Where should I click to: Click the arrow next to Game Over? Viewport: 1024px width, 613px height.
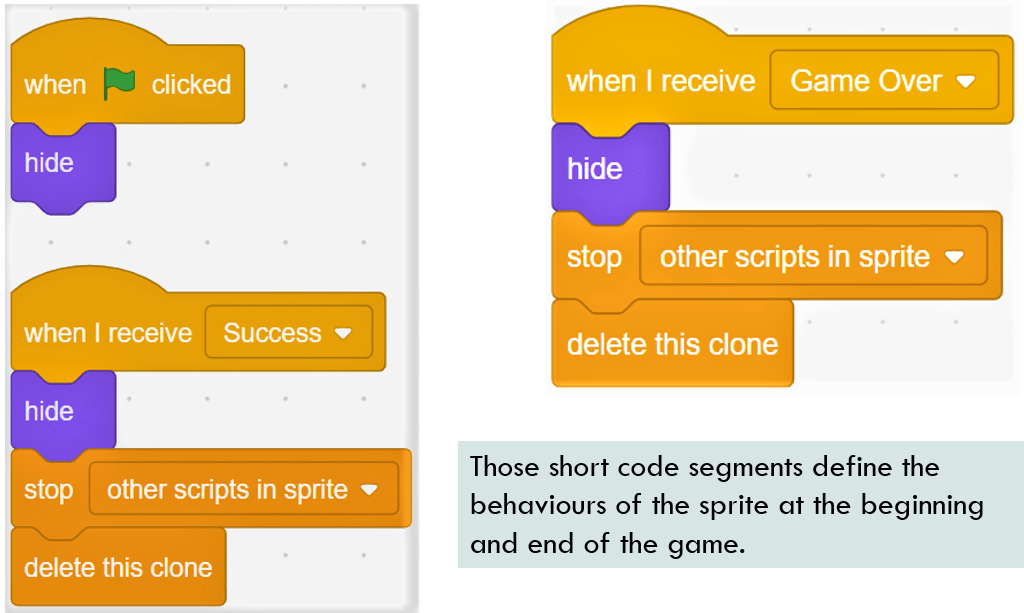tap(965, 82)
